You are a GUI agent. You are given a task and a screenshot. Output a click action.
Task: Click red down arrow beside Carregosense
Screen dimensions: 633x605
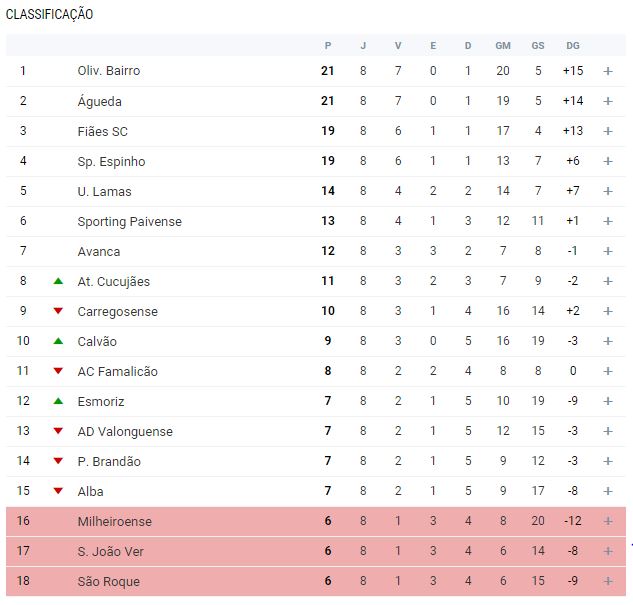point(58,311)
